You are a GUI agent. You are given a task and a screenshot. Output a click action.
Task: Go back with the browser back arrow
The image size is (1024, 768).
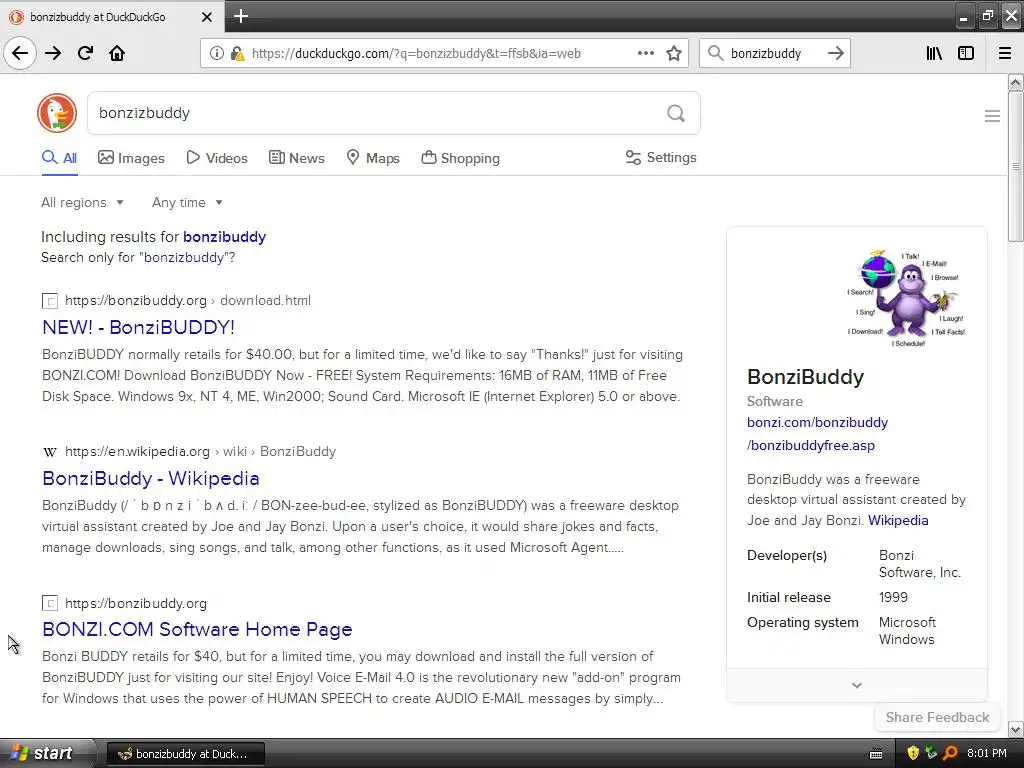(20, 53)
